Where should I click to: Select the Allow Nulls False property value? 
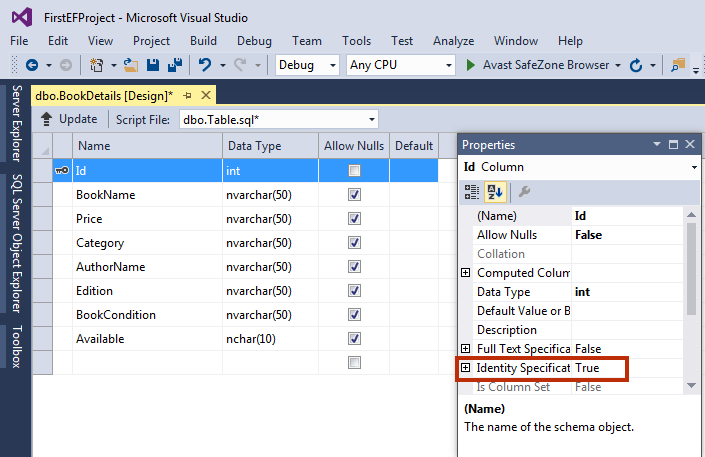click(627, 235)
